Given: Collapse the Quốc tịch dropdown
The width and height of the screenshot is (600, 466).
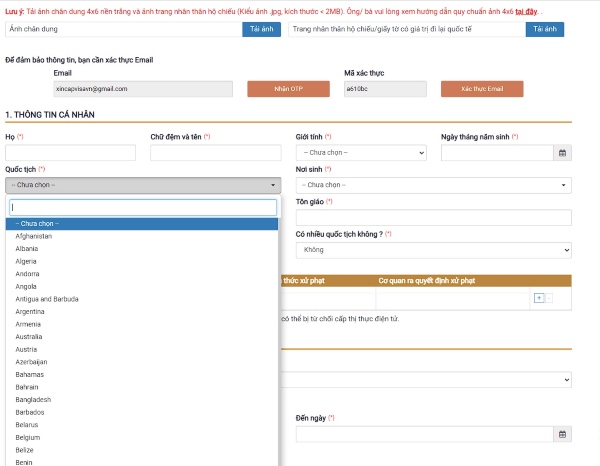Looking at the screenshot, I should coord(143,185).
